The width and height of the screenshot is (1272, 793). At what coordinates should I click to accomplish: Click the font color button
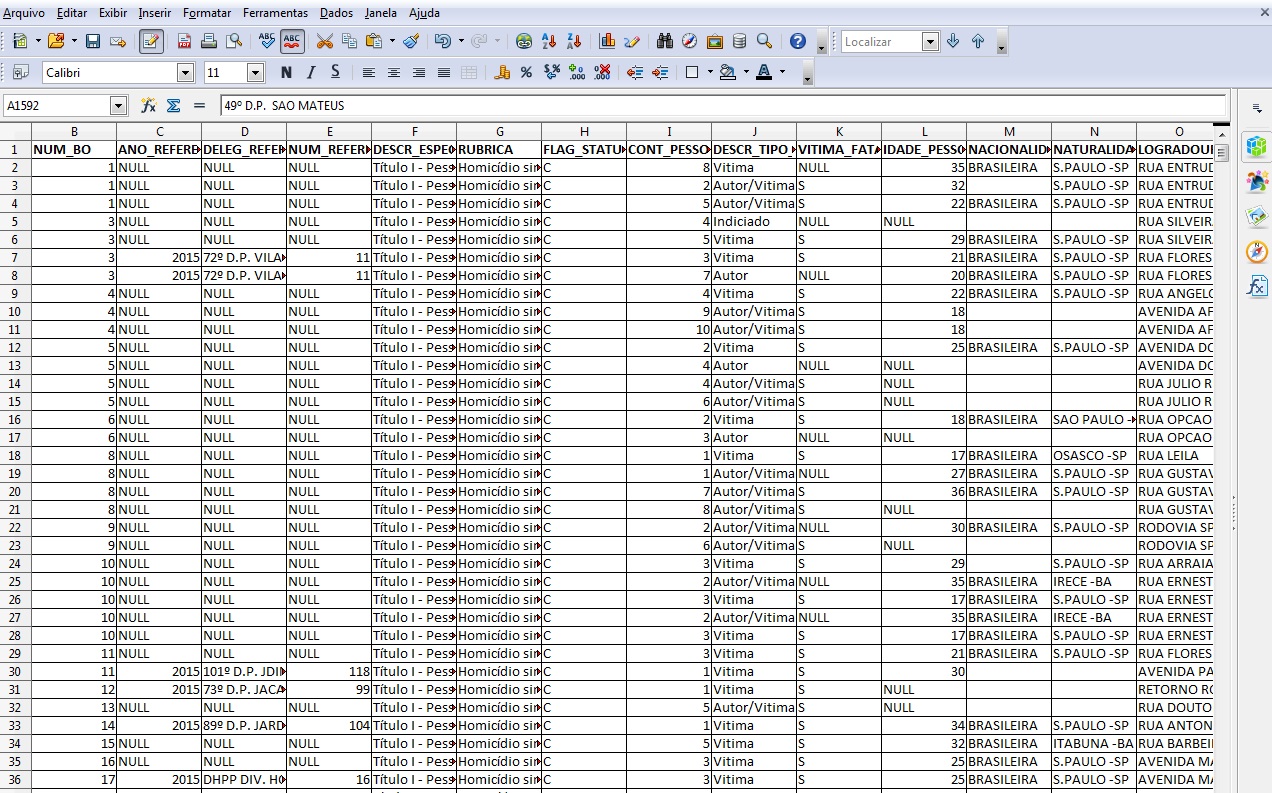tap(764, 72)
